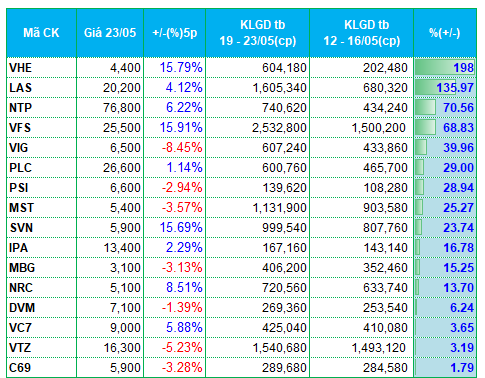The height and width of the screenshot is (378, 485).
Task: Select the 70.56 data bar for NTP
Action: tap(445, 108)
